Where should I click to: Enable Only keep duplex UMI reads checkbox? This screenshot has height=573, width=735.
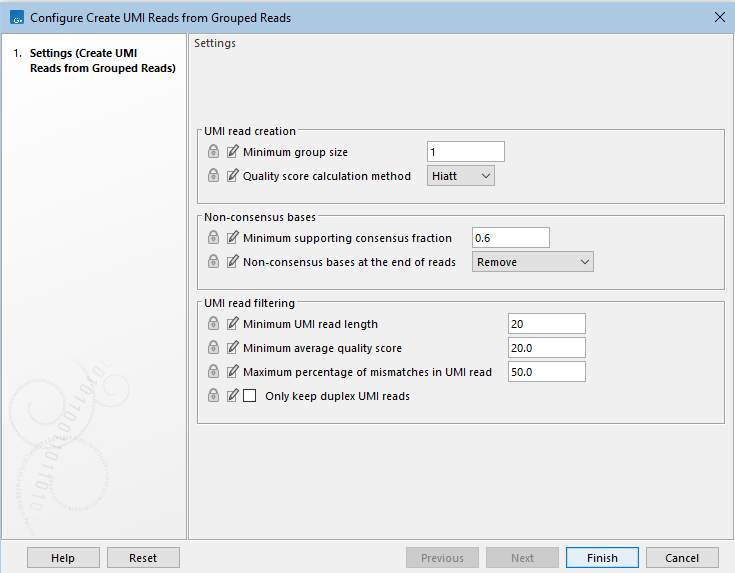pos(250,396)
